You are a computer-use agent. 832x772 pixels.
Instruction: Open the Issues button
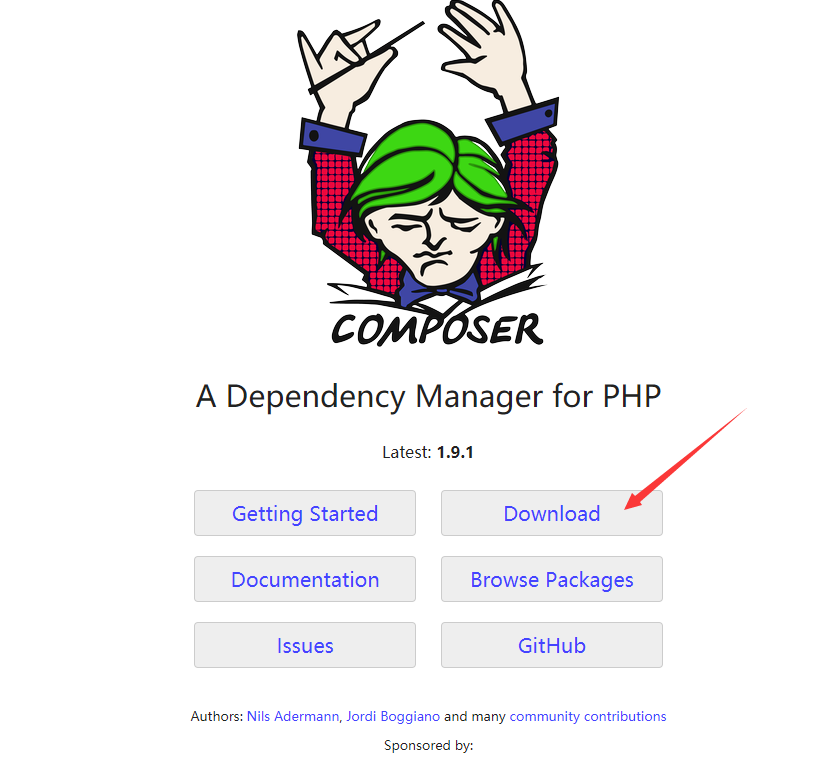tap(305, 645)
